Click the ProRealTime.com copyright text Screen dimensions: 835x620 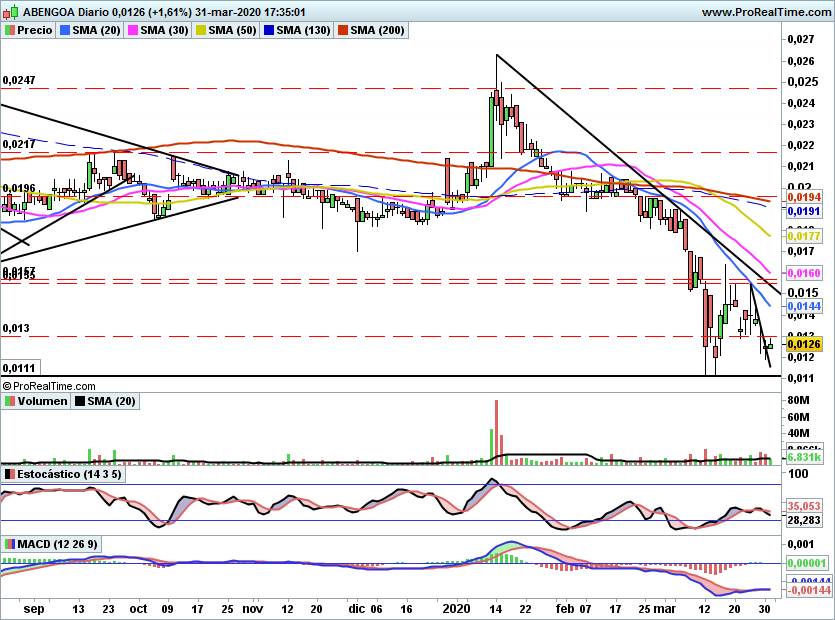pos(49,386)
